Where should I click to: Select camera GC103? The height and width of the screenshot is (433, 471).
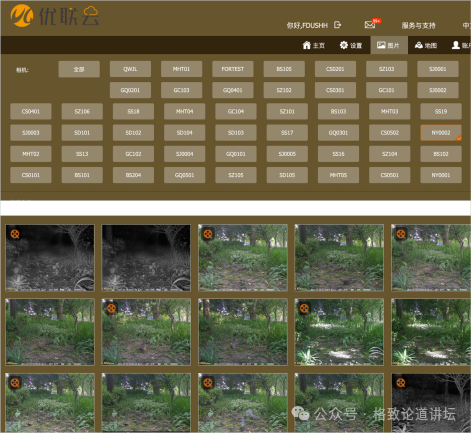(181, 90)
